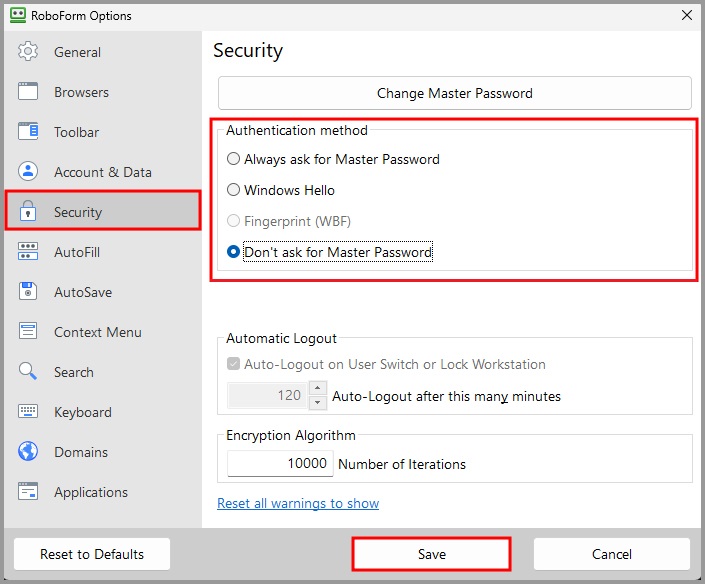Click the RoboForm logo in title bar
The image size is (705, 584).
(18, 15)
